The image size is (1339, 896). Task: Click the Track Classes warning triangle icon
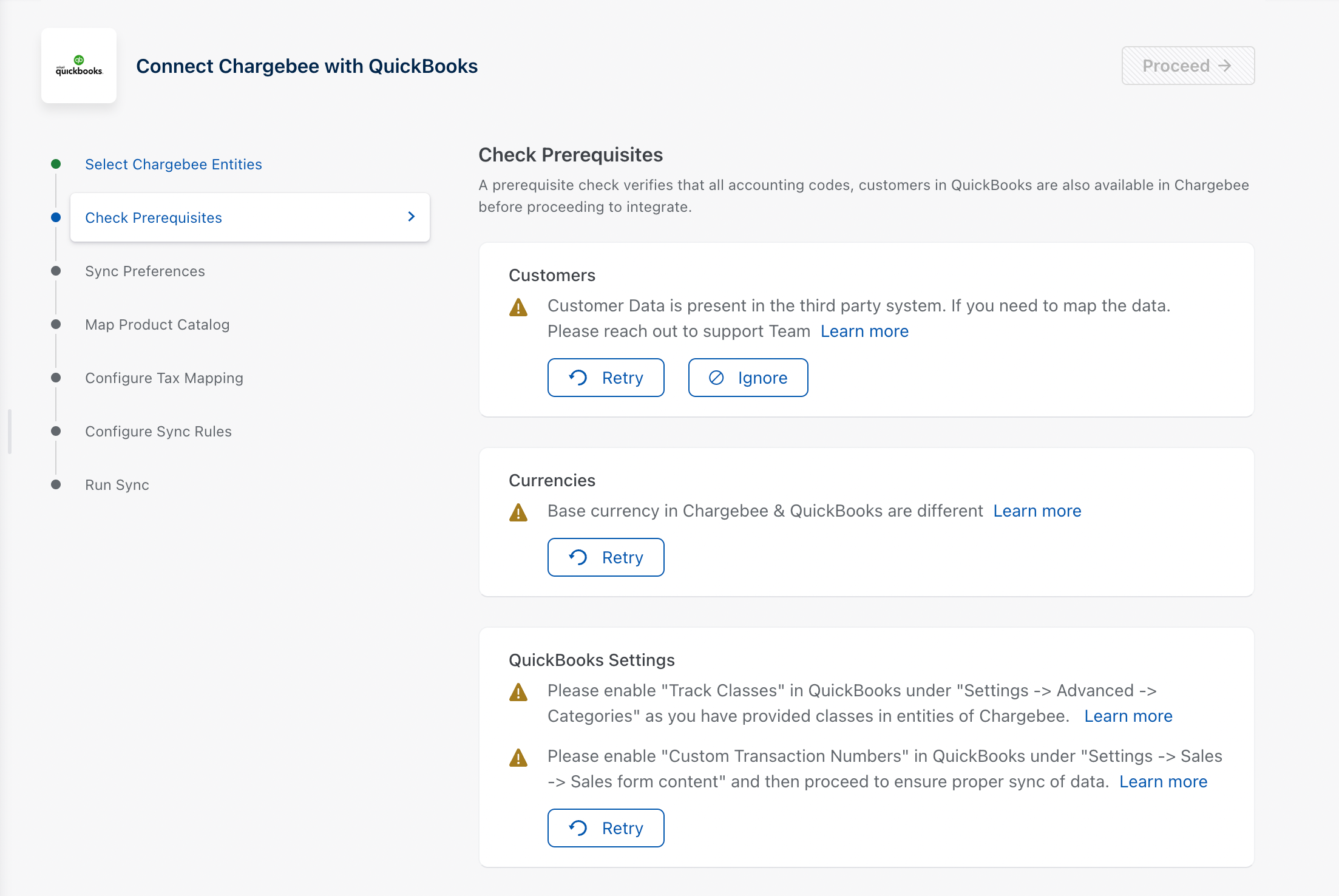tap(518, 692)
